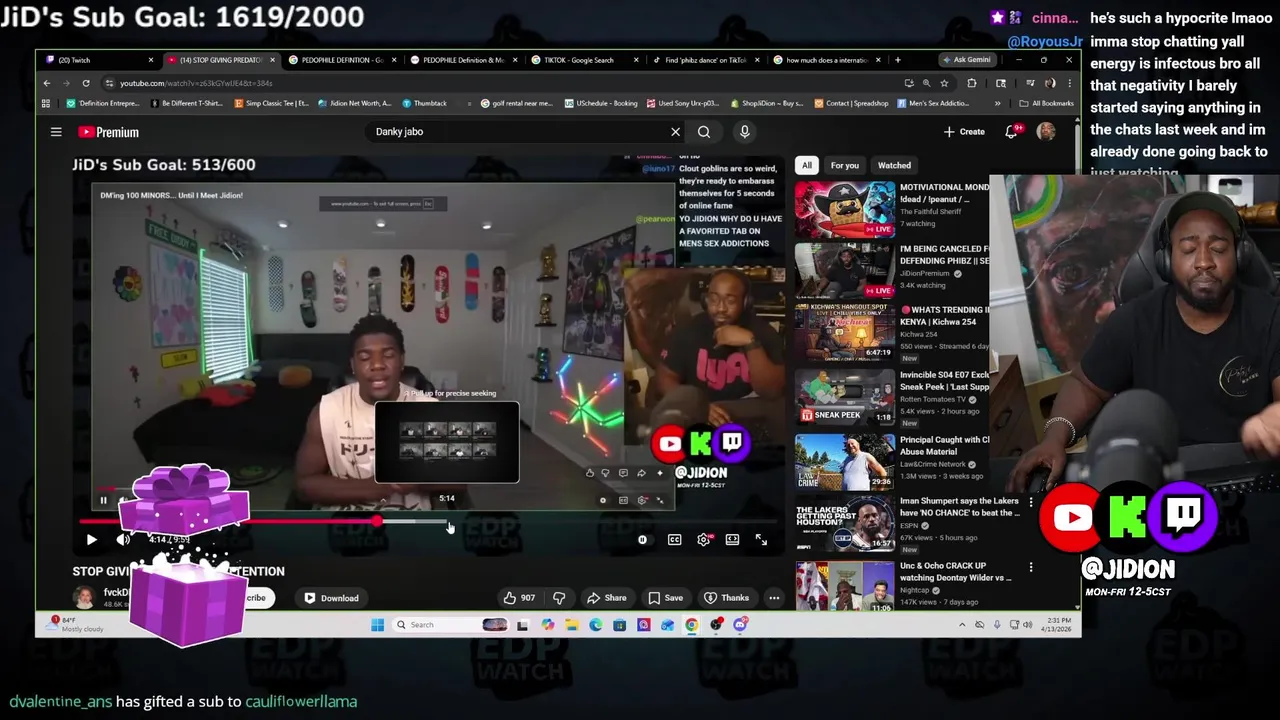Enter full screen mode
1280x720 pixels.
(x=761, y=540)
